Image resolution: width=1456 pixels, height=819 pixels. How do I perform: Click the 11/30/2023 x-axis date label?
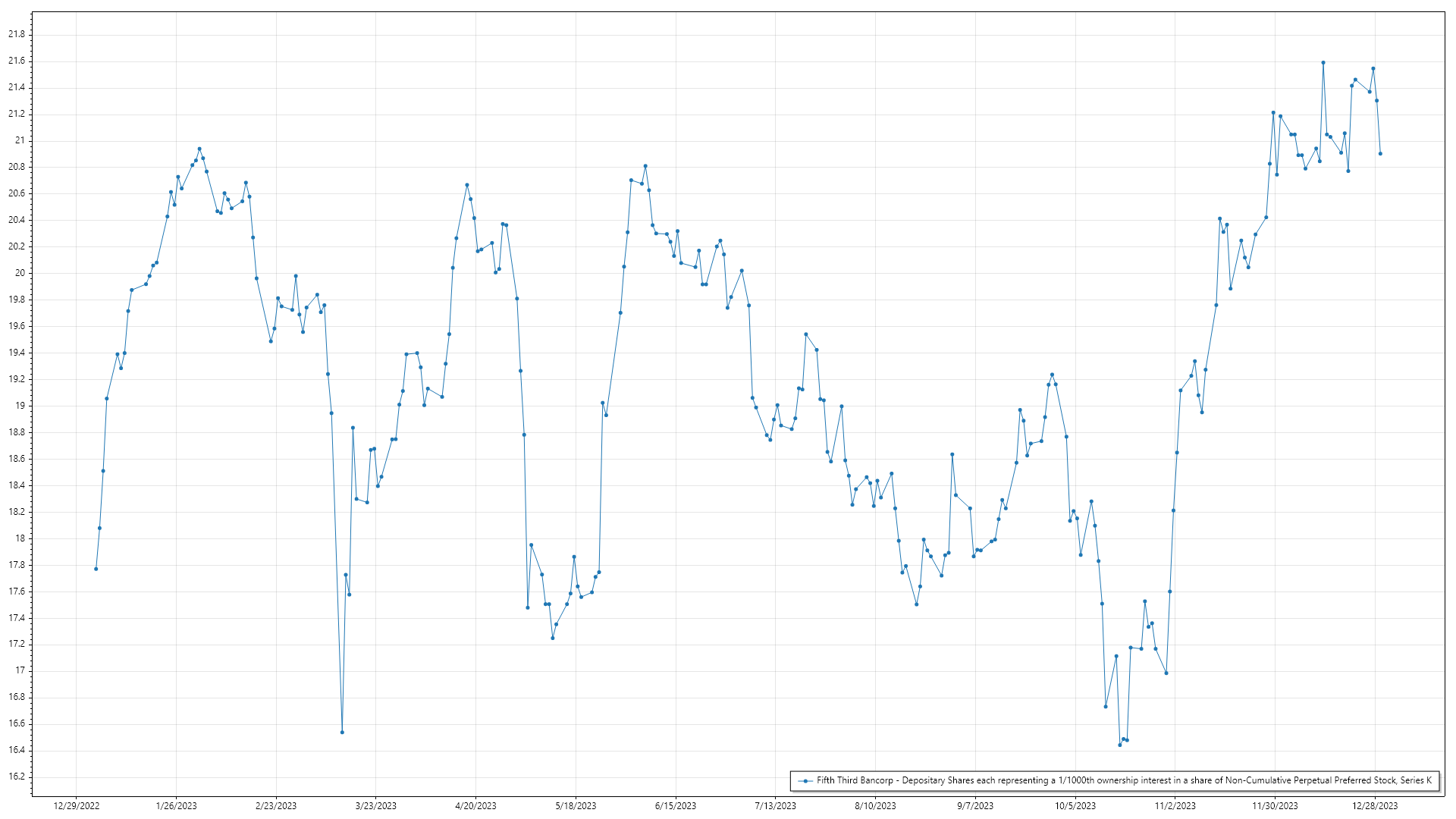click(x=1275, y=806)
